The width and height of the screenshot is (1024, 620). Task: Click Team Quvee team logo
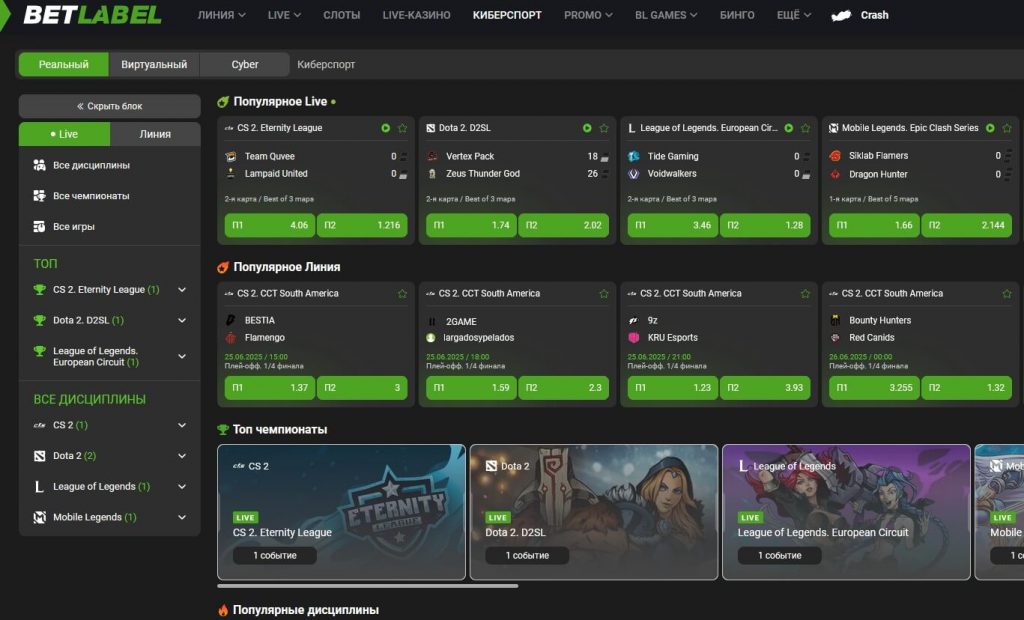pyautogui.click(x=231, y=156)
